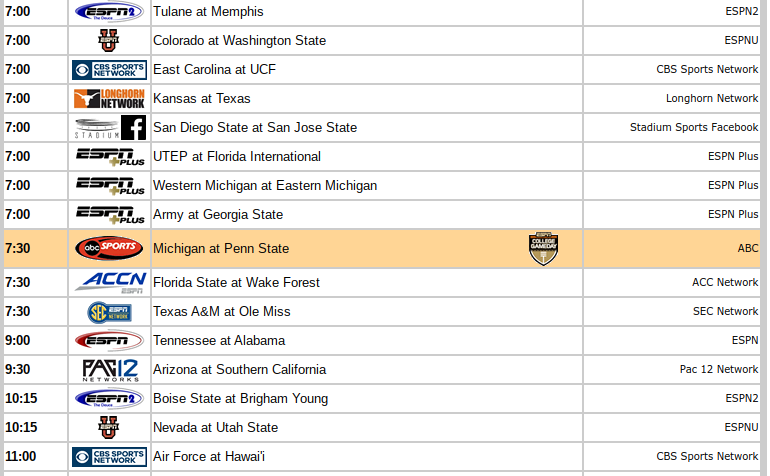Click the CBS Sports Network logo for East Carolina
The width and height of the screenshot is (770, 476).
(109, 70)
